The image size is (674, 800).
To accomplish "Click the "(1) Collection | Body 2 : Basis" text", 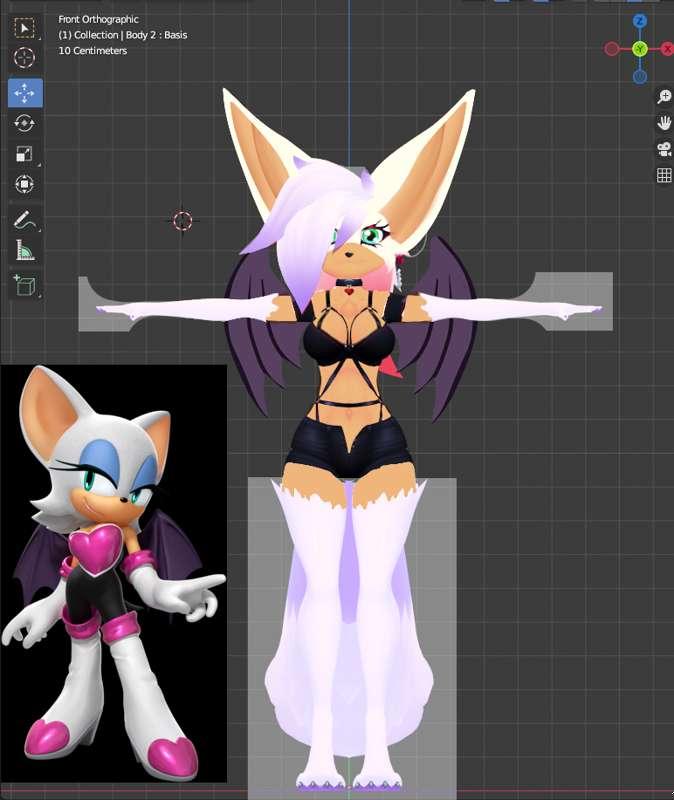I will tap(123, 35).
